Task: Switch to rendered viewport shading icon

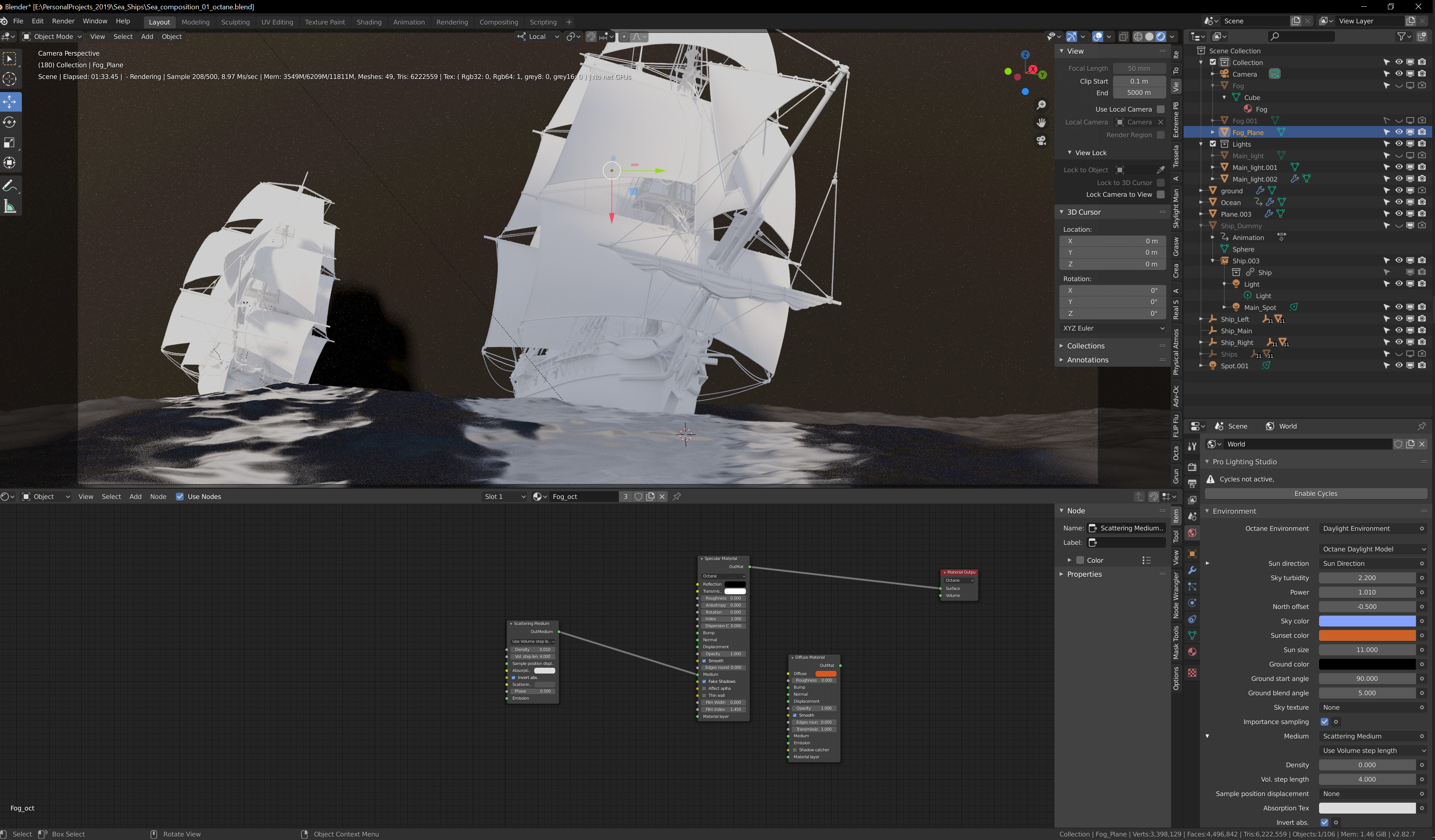Action: click(x=1161, y=37)
